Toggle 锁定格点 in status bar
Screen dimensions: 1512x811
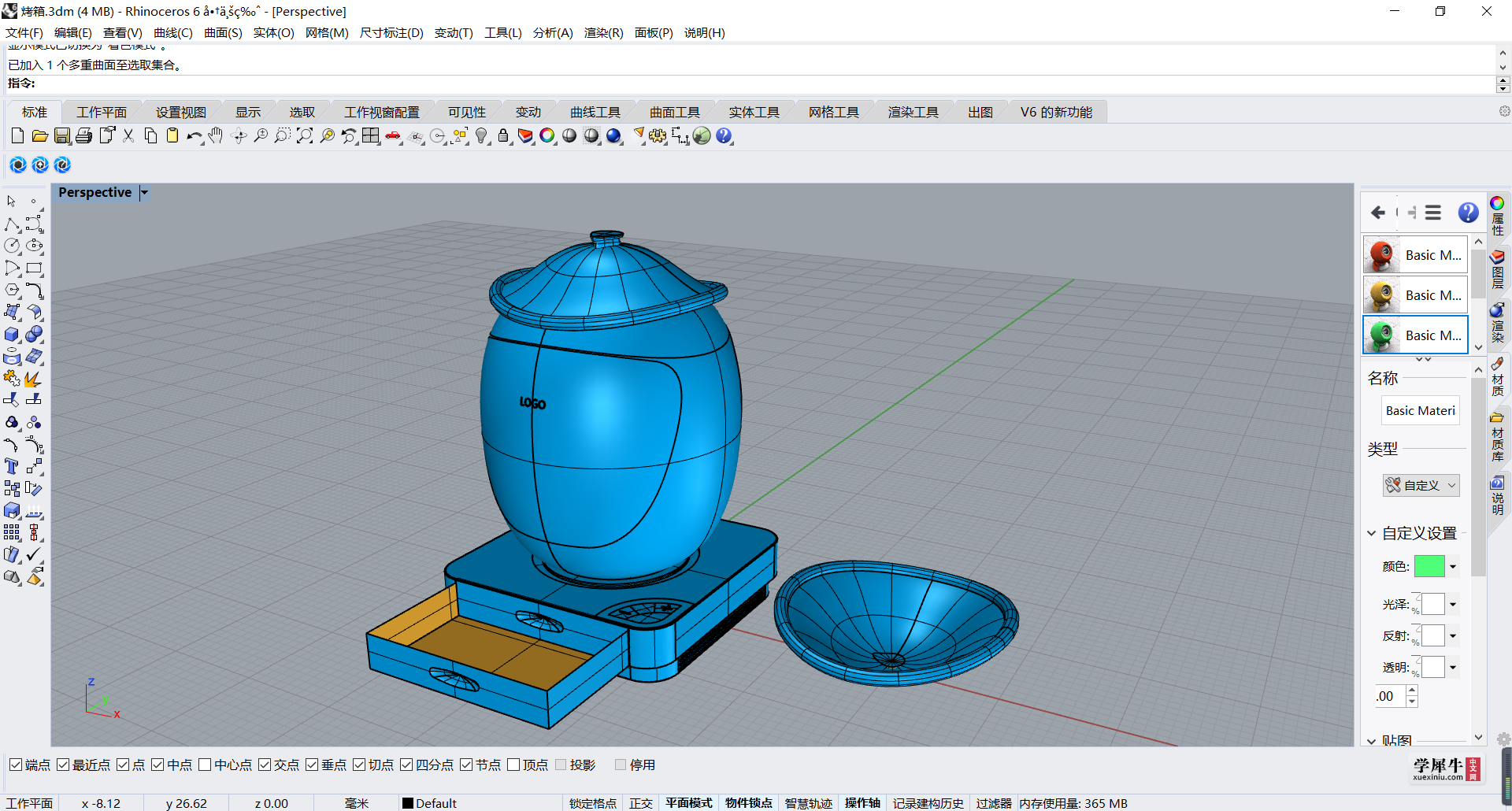[593, 803]
